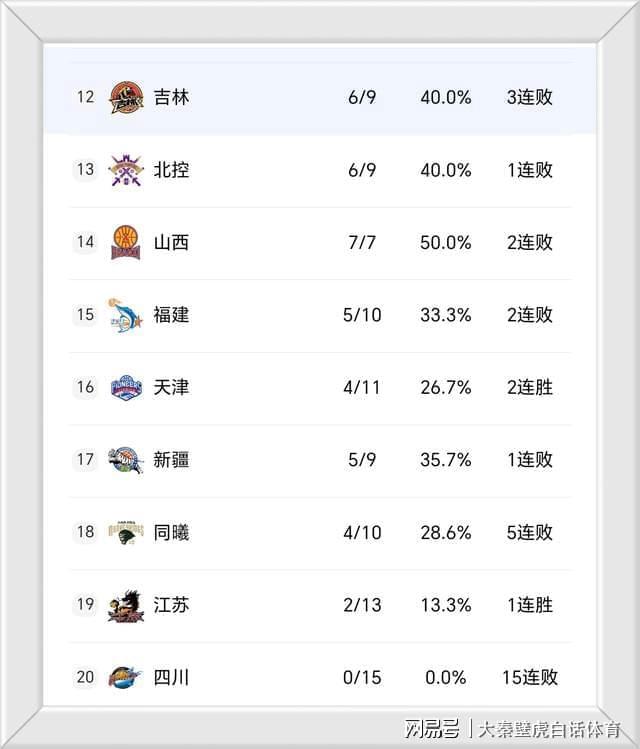The height and width of the screenshot is (749, 640).
Task: Click the 吉林 team logo icon
Action: point(126,97)
